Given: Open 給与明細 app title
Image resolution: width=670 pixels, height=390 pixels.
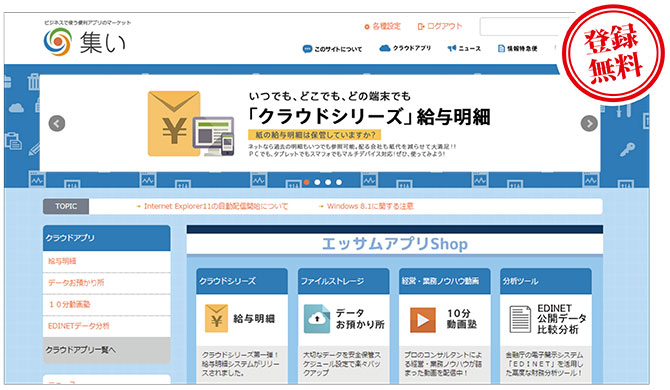Looking at the screenshot, I should click(254, 319).
